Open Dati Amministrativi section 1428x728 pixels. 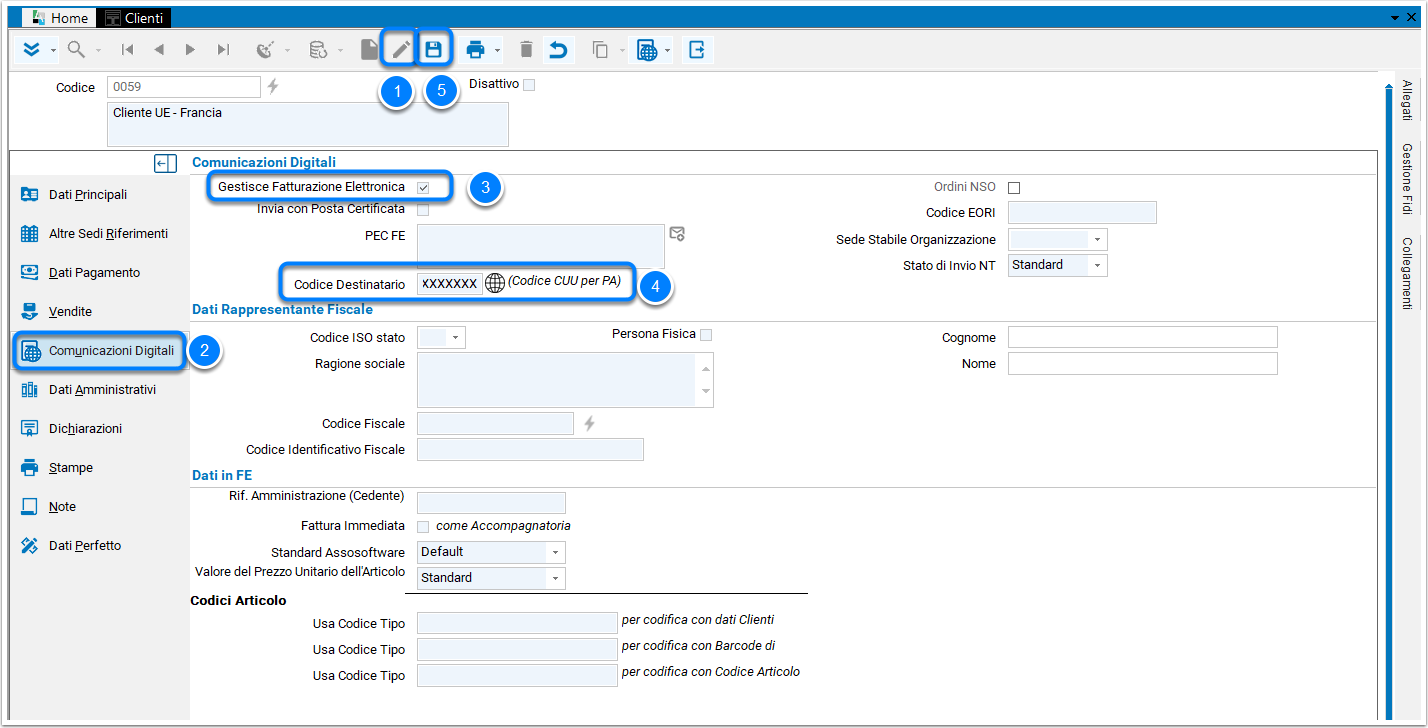pos(98,390)
